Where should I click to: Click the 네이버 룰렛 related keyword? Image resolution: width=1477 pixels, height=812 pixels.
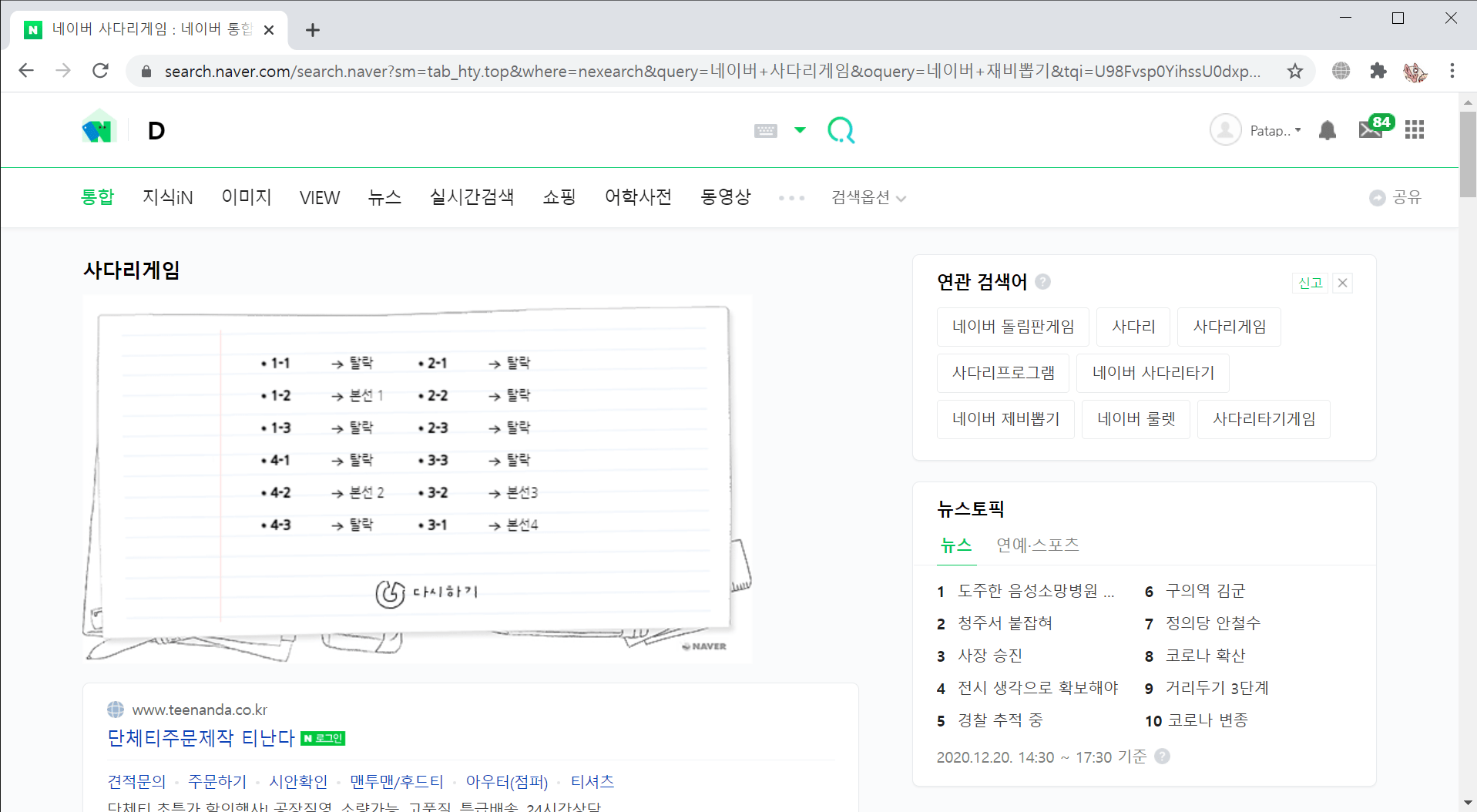(x=1136, y=419)
